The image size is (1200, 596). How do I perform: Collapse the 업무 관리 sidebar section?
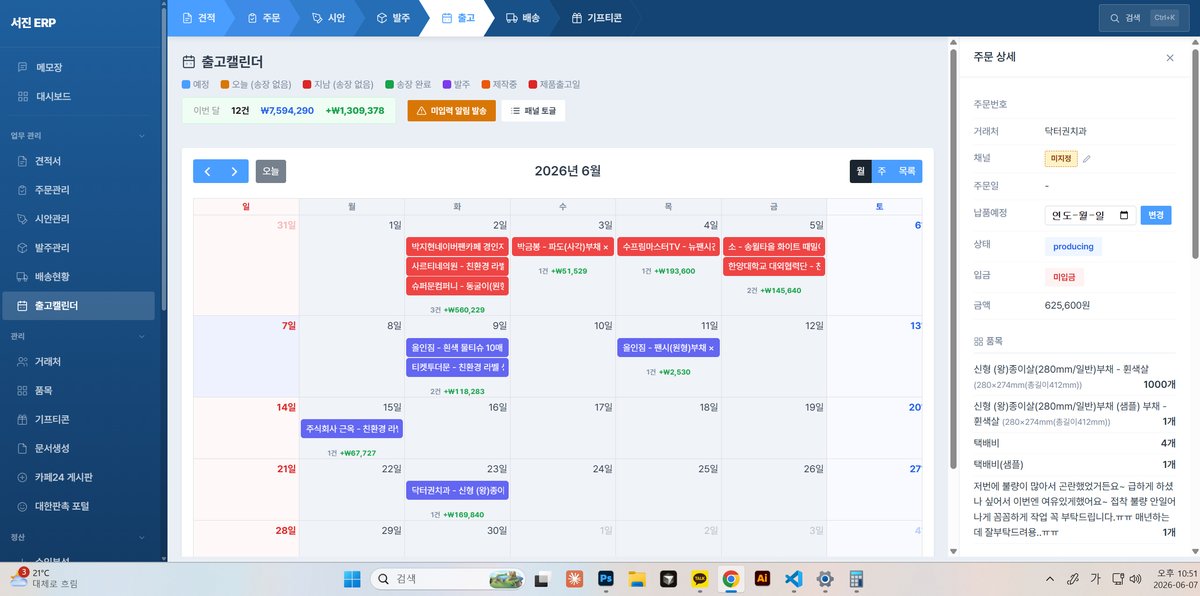[x=141, y=135]
